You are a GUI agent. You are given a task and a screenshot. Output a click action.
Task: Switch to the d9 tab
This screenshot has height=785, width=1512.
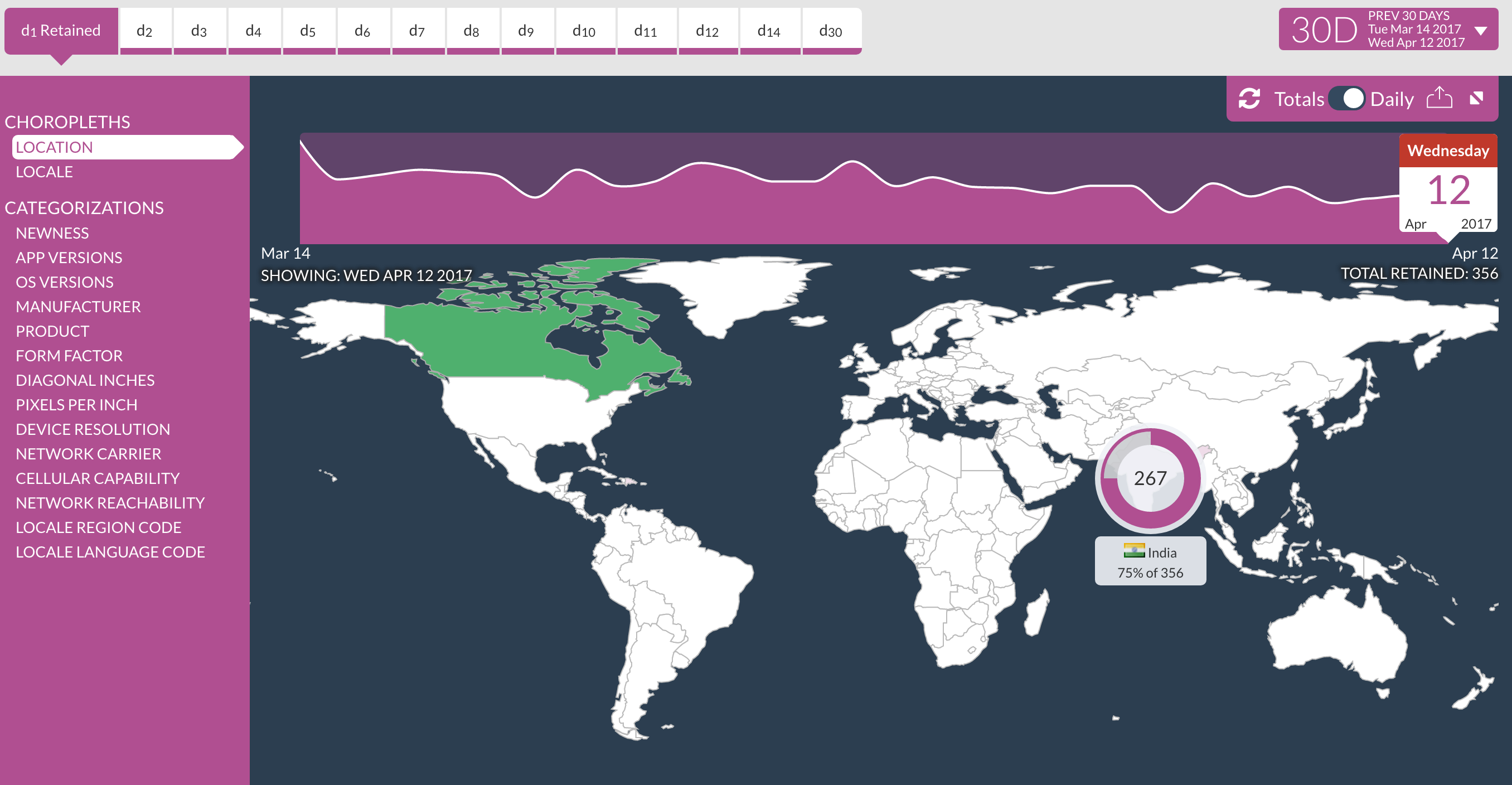tap(527, 31)
